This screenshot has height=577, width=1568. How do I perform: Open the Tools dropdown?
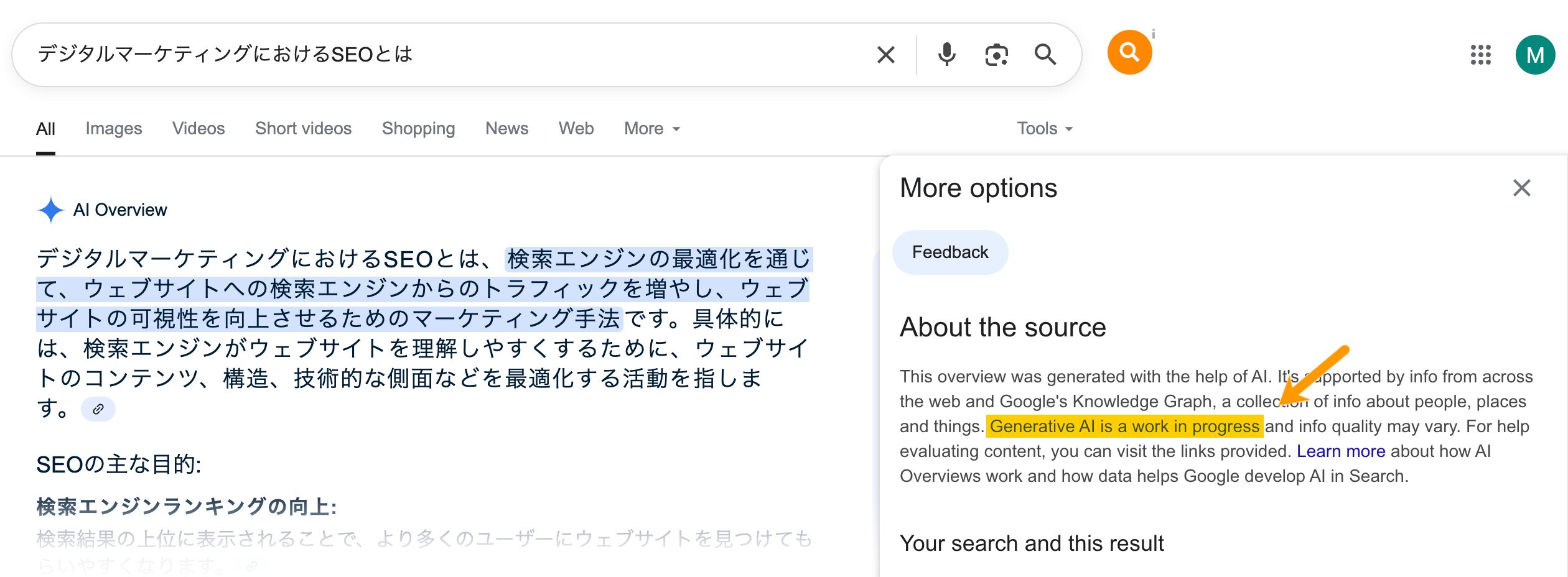point(1043,129)
